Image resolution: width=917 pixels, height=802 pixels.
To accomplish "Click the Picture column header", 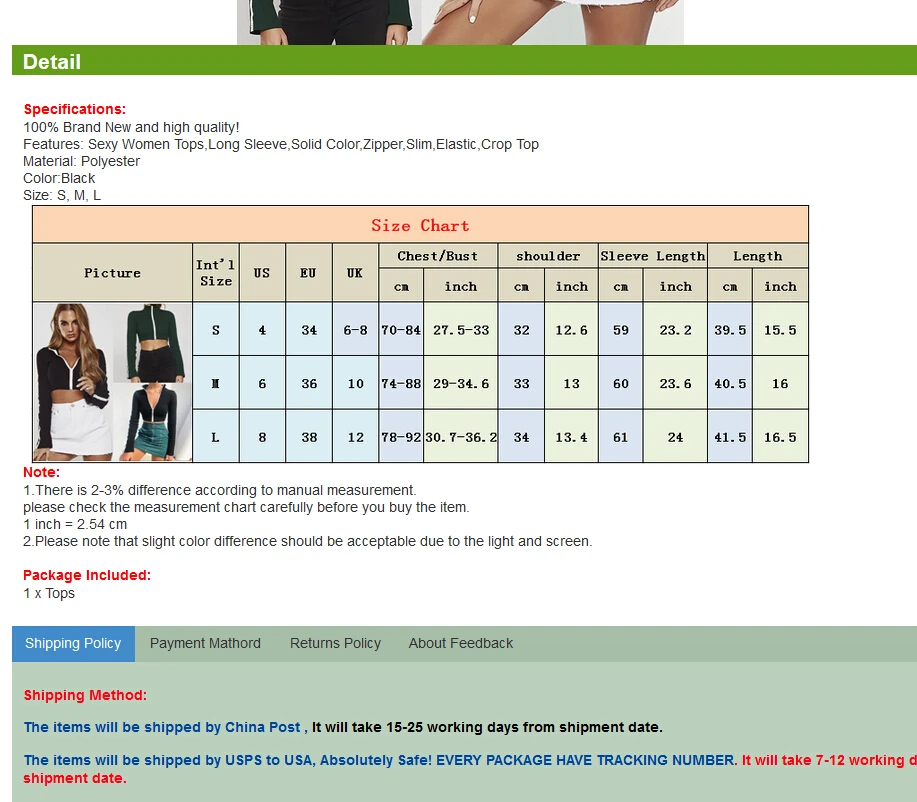I will 112,273.
